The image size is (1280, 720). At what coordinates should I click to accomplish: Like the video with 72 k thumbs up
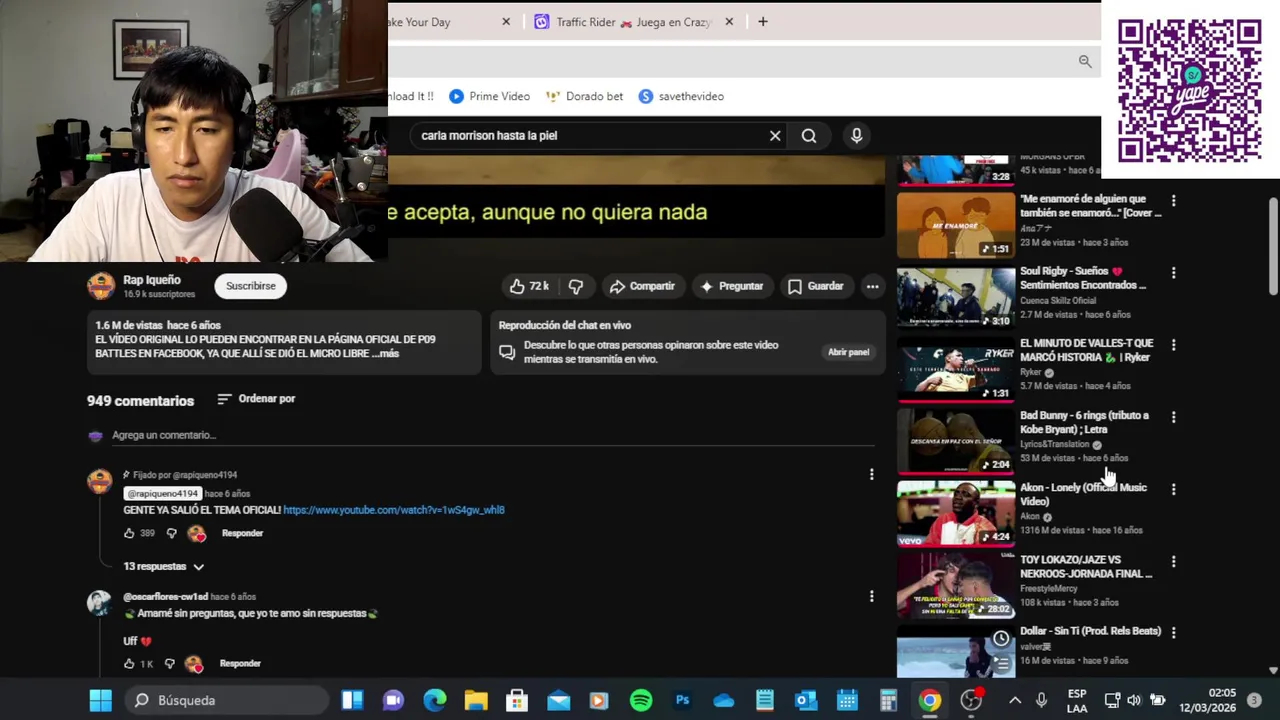(x=530, y=286)
